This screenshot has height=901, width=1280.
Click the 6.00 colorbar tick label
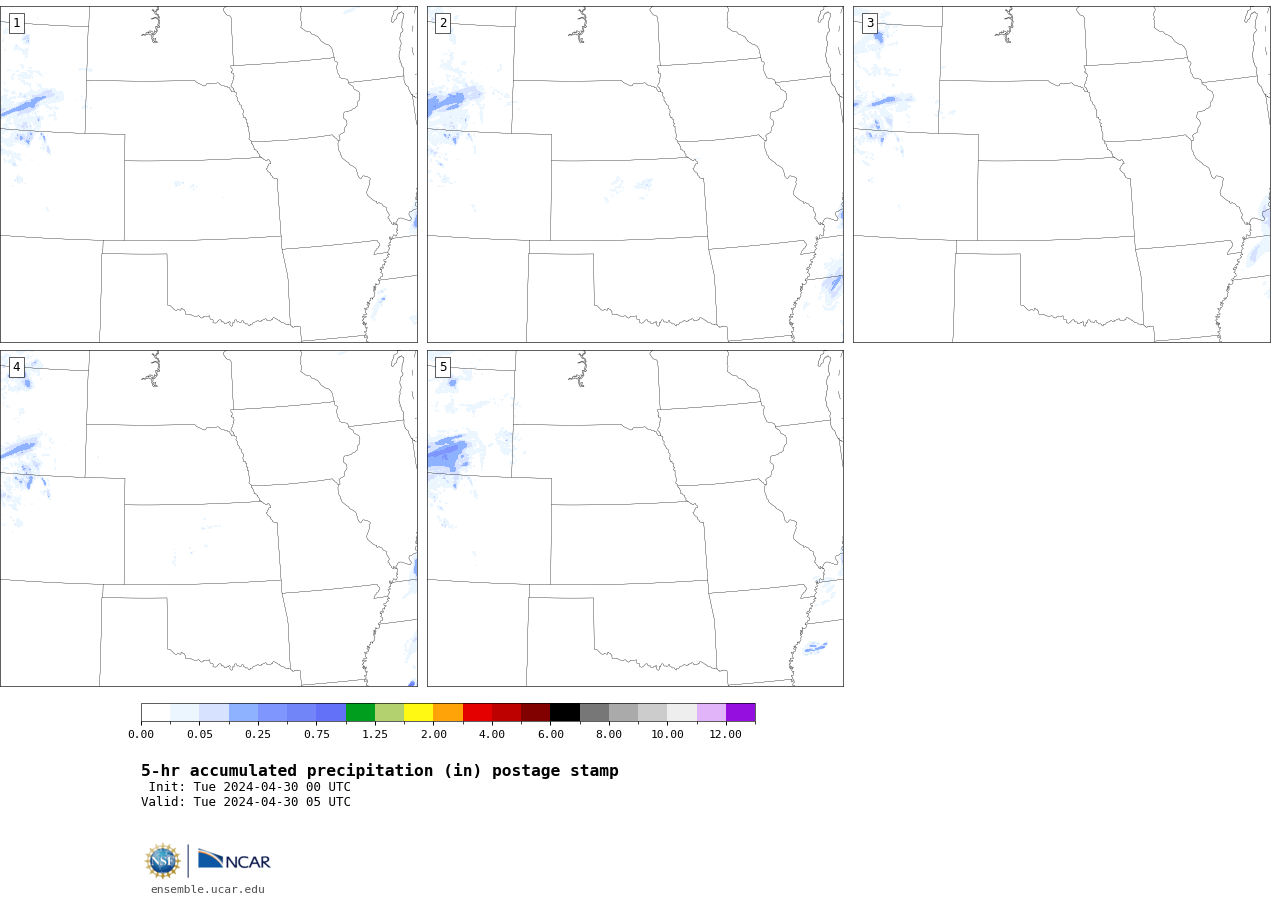tap(550, 735)
